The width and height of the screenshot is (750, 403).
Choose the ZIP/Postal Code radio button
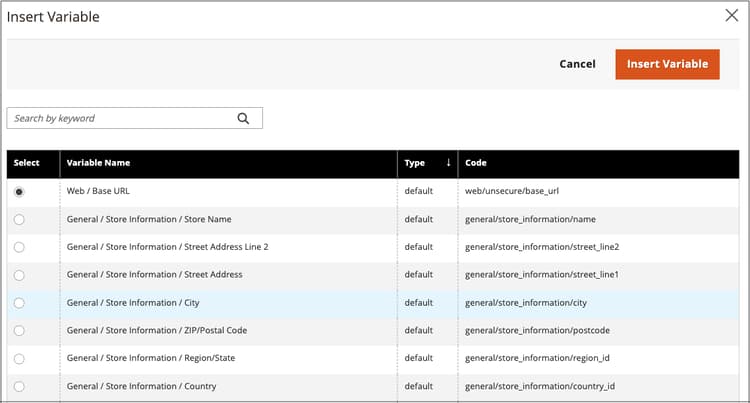tap(19, 331)
